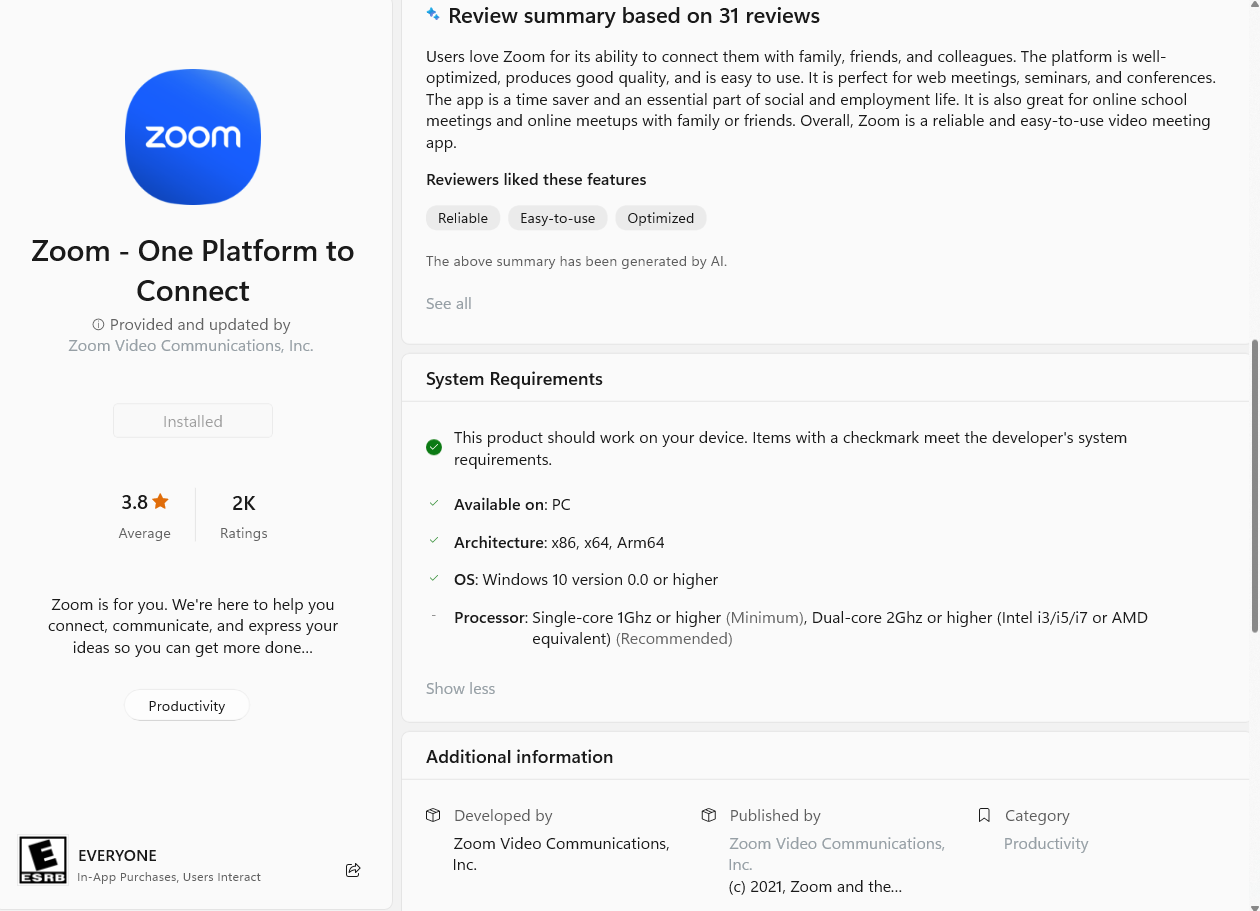Open the Productivity category tag
This screenshot has width=1260, height=911.
pyautogui.click(x=187, y=706)
